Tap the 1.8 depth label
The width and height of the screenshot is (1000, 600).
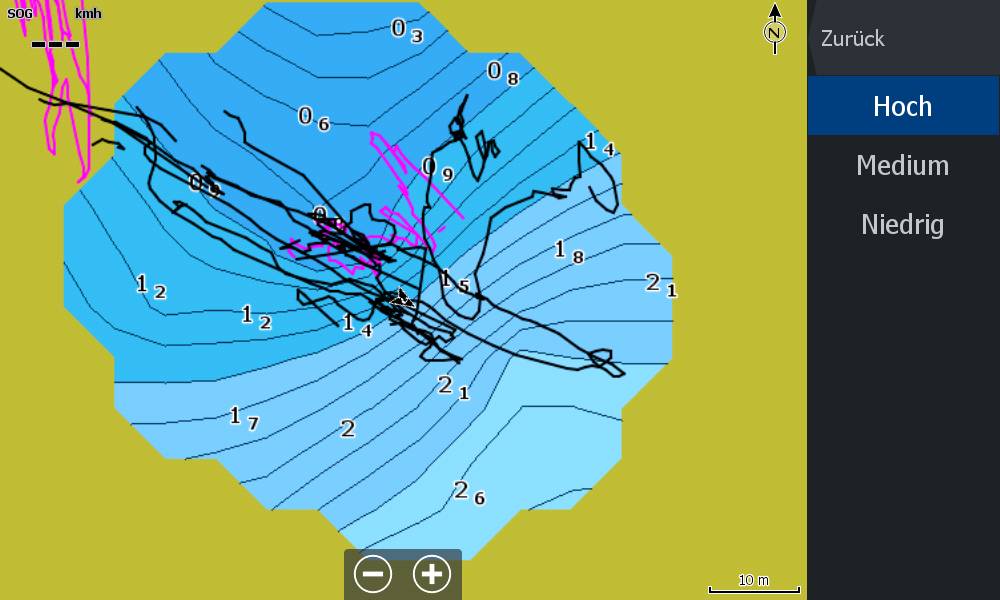click(x=568, y=251)
